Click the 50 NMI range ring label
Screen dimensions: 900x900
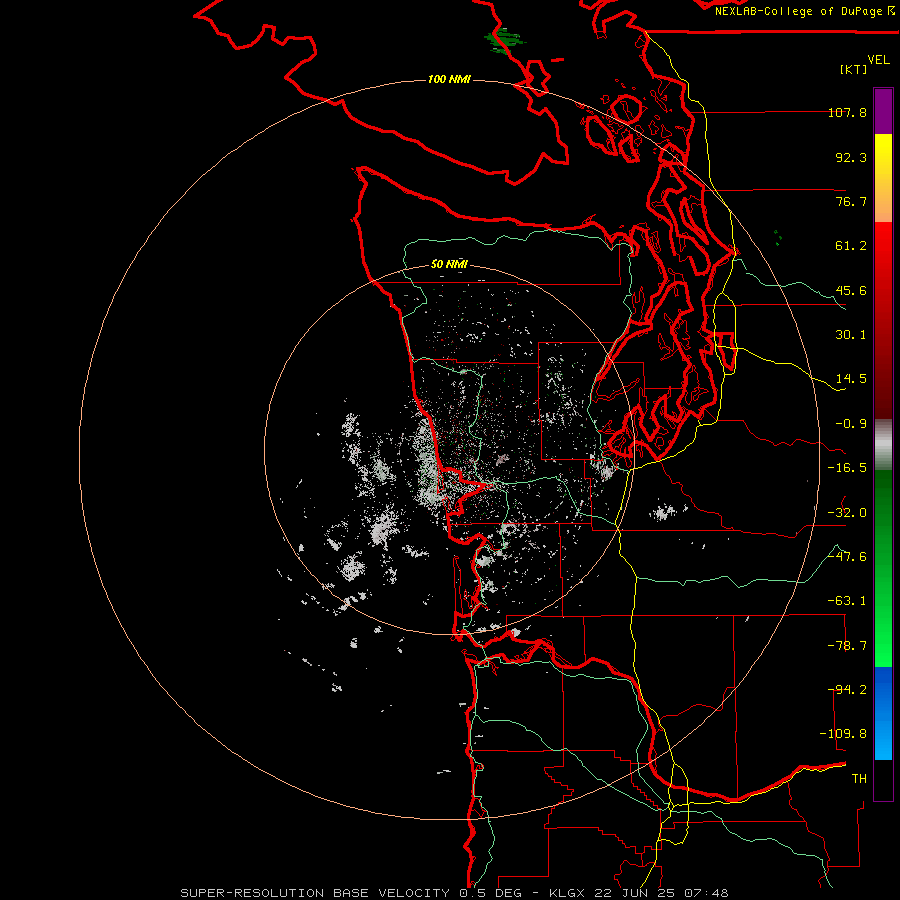pos(449,264)
